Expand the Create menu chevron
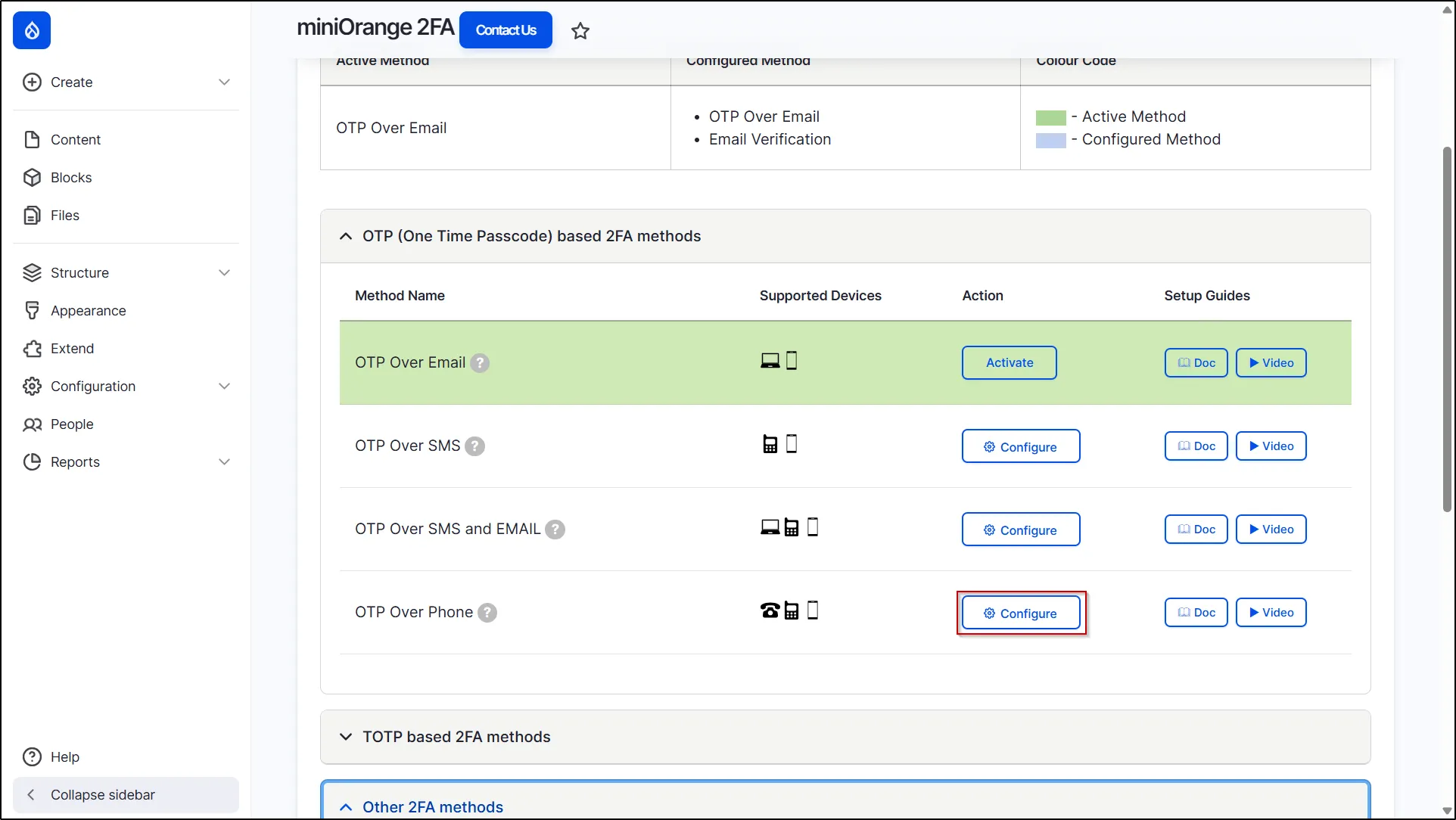Screen dimensions: 1456x820 224,82
